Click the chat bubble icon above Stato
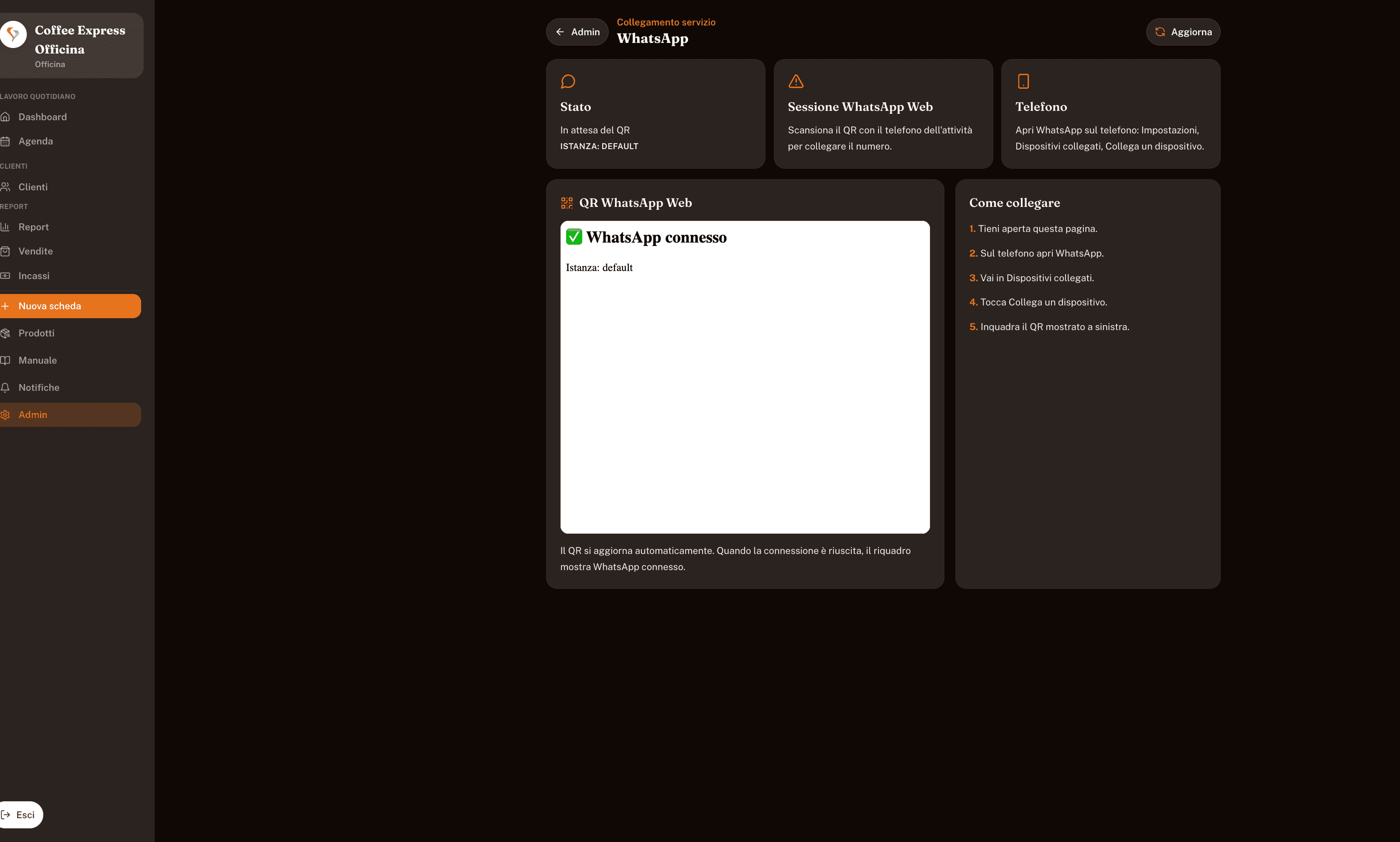 tap(568, 81)
